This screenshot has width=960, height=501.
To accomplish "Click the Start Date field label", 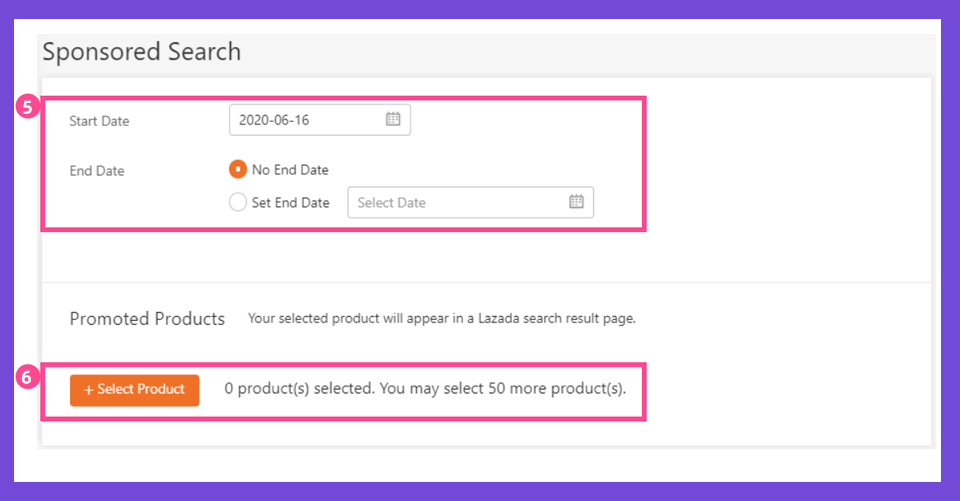I will click(99, 121).
